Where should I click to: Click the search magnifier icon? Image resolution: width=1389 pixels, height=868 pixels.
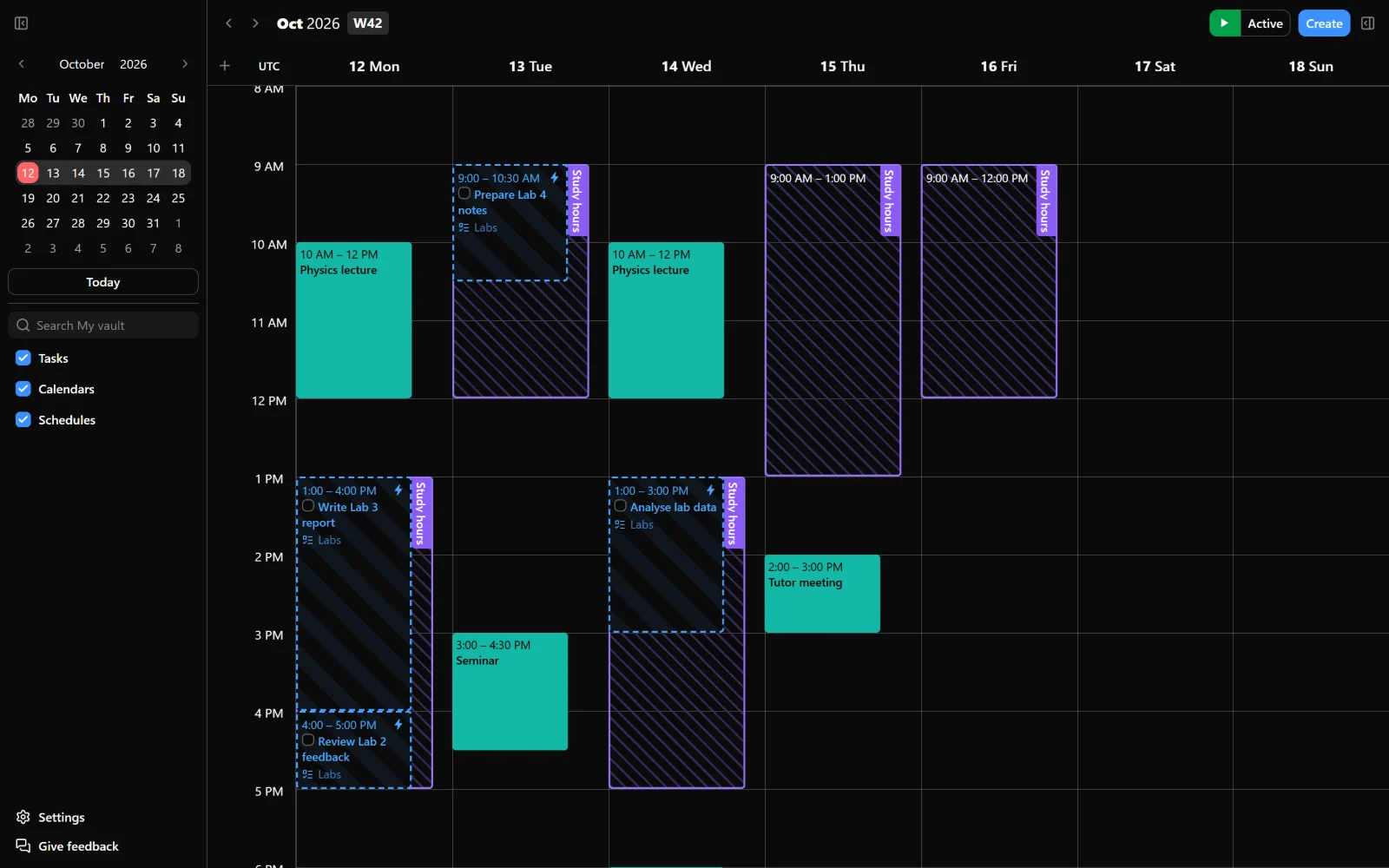coord(23,325)
